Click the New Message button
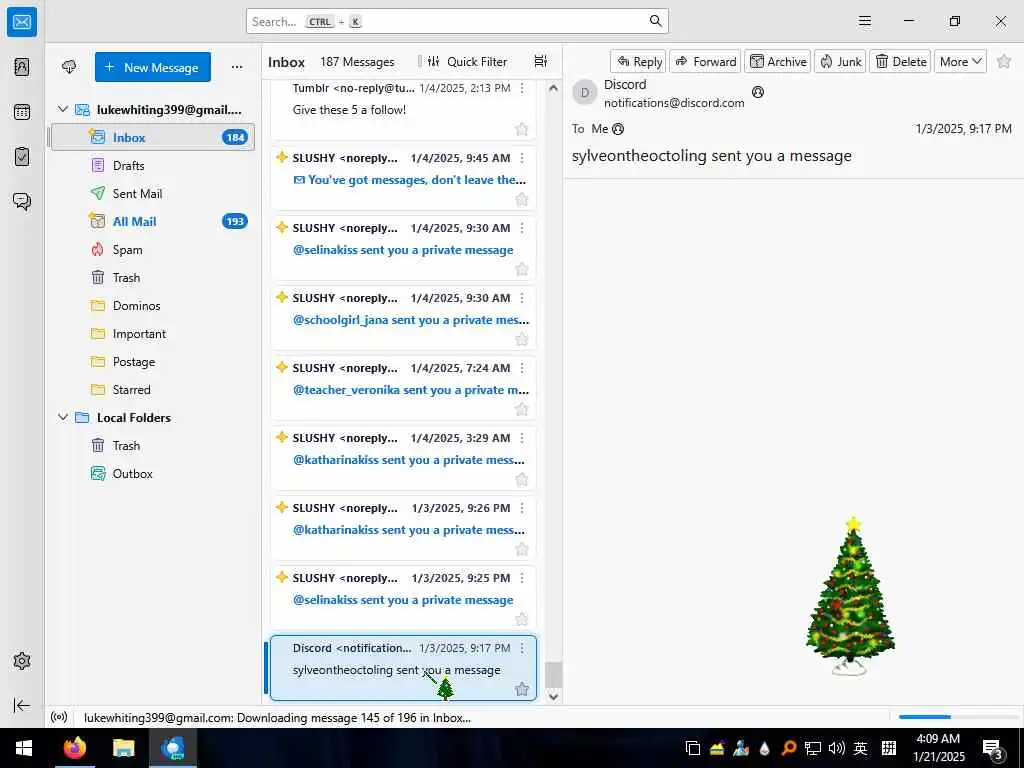This screenshot has width=1024, height=768. click(x=153, y=67)
